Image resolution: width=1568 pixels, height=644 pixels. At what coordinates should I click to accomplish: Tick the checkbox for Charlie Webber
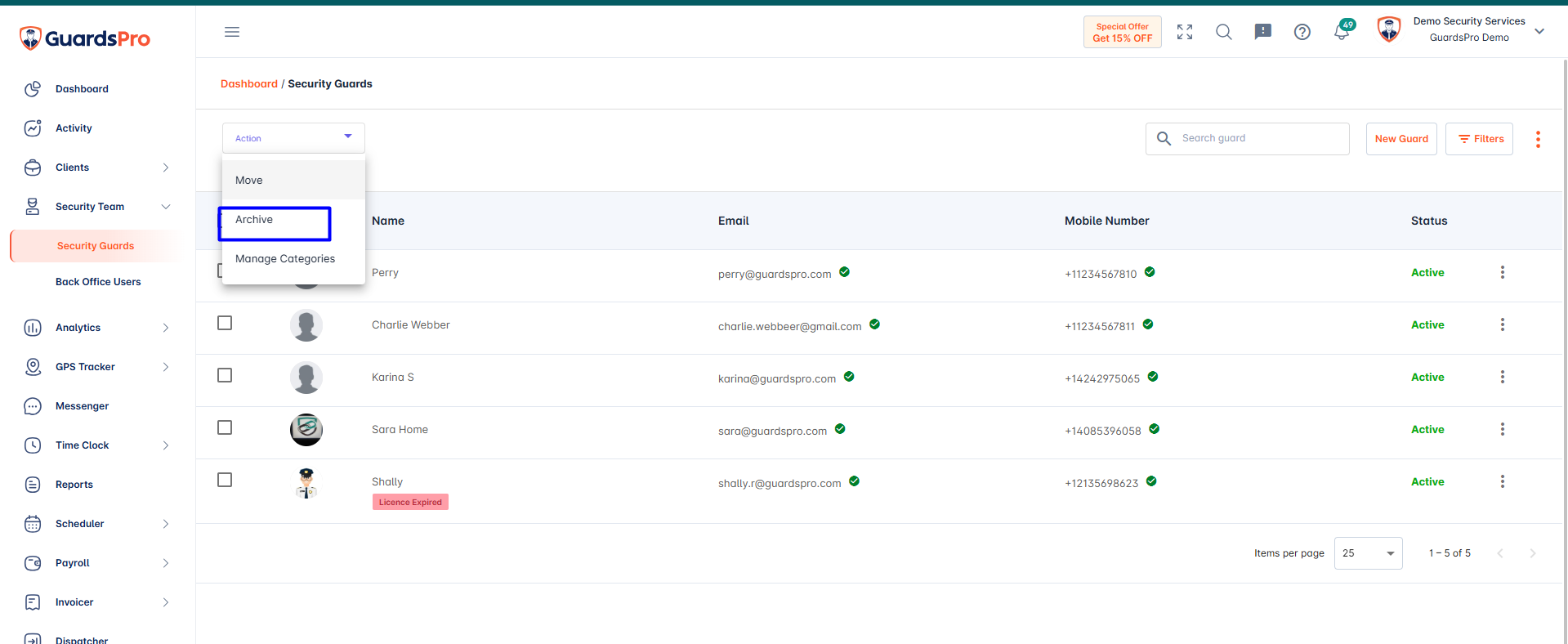pos(225,323)
